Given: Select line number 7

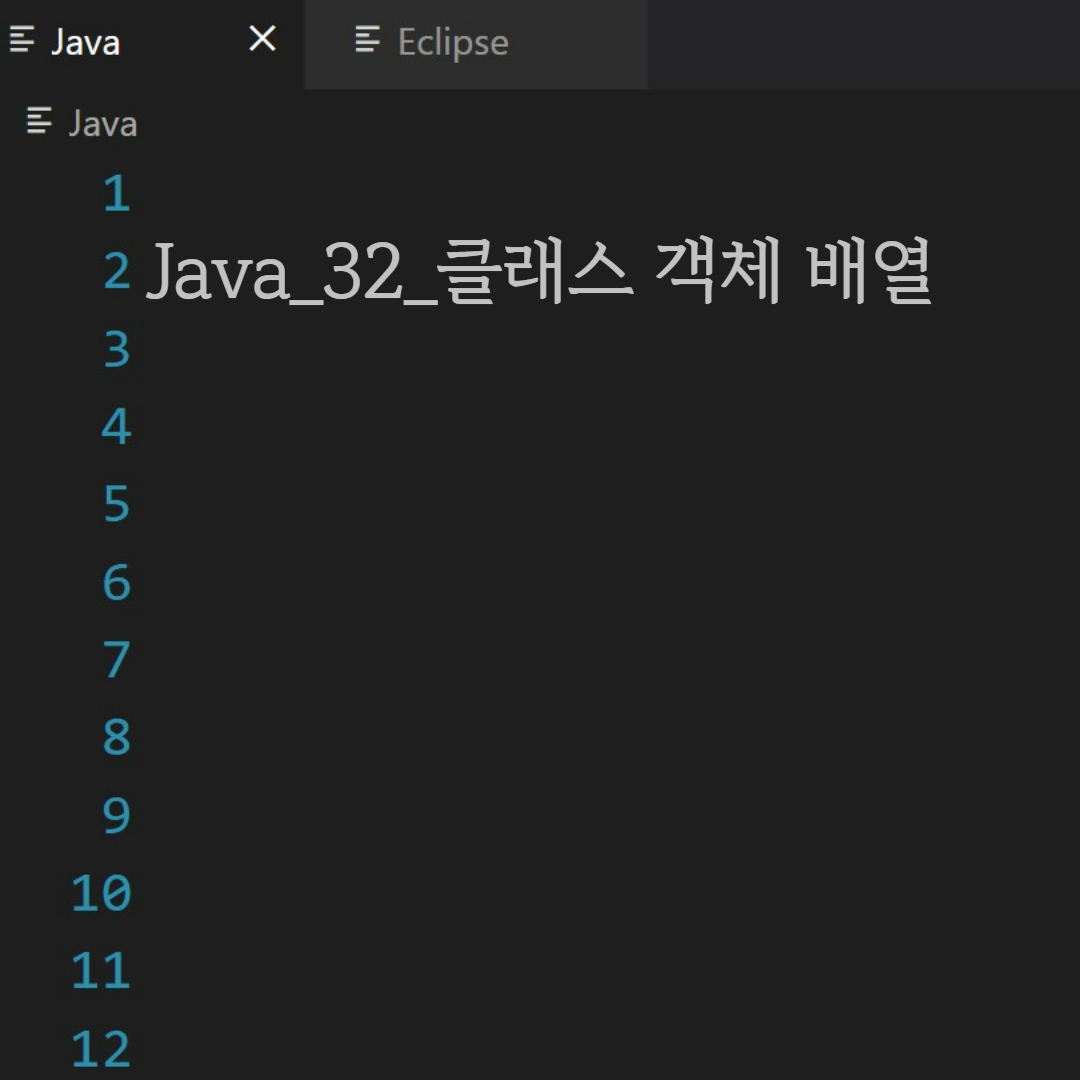Looking at the screenshot, I should pyautogui.click(x=117, y=660).
